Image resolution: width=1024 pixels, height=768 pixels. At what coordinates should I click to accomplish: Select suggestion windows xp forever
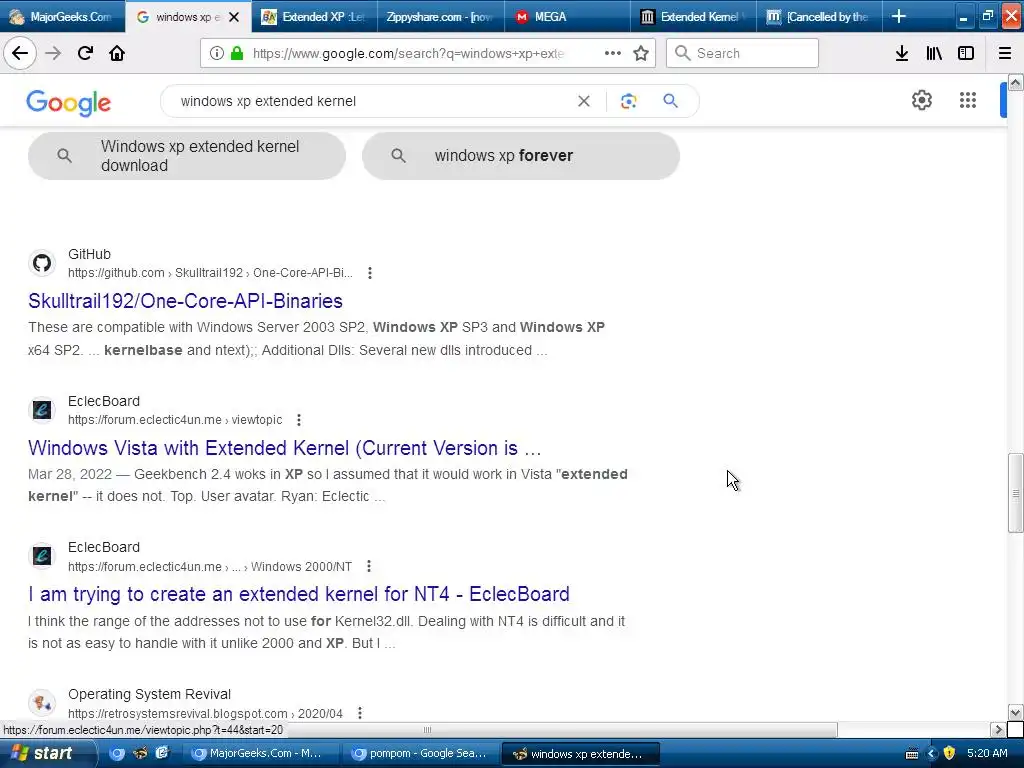(x=521, y=156)
